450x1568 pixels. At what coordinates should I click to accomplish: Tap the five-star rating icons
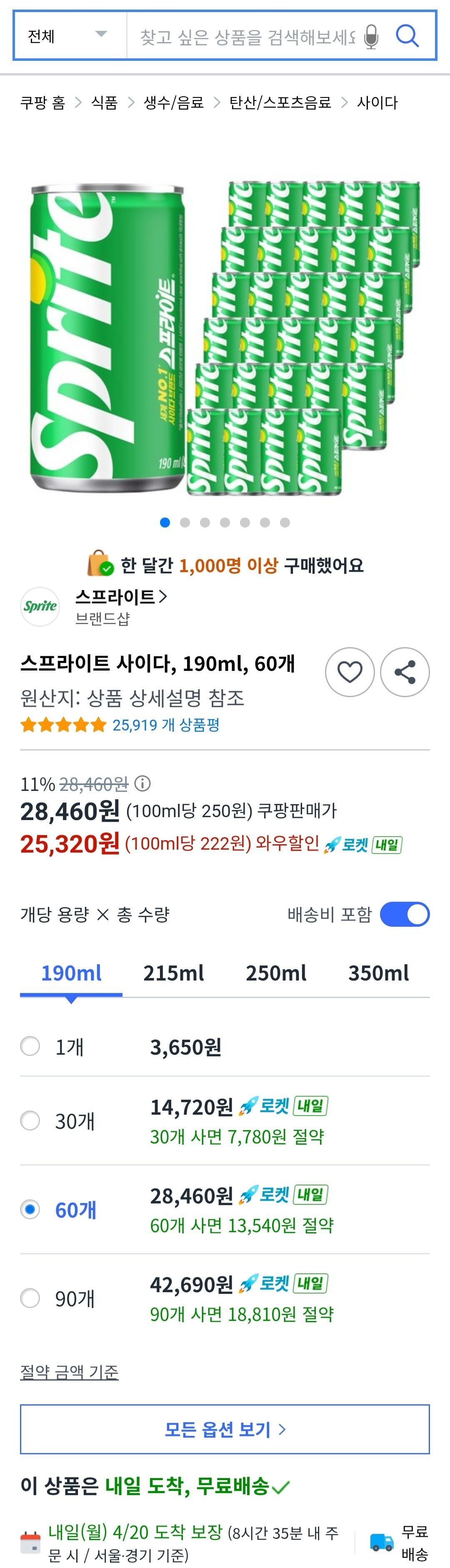pyautogui.click(x=63, y=725)
